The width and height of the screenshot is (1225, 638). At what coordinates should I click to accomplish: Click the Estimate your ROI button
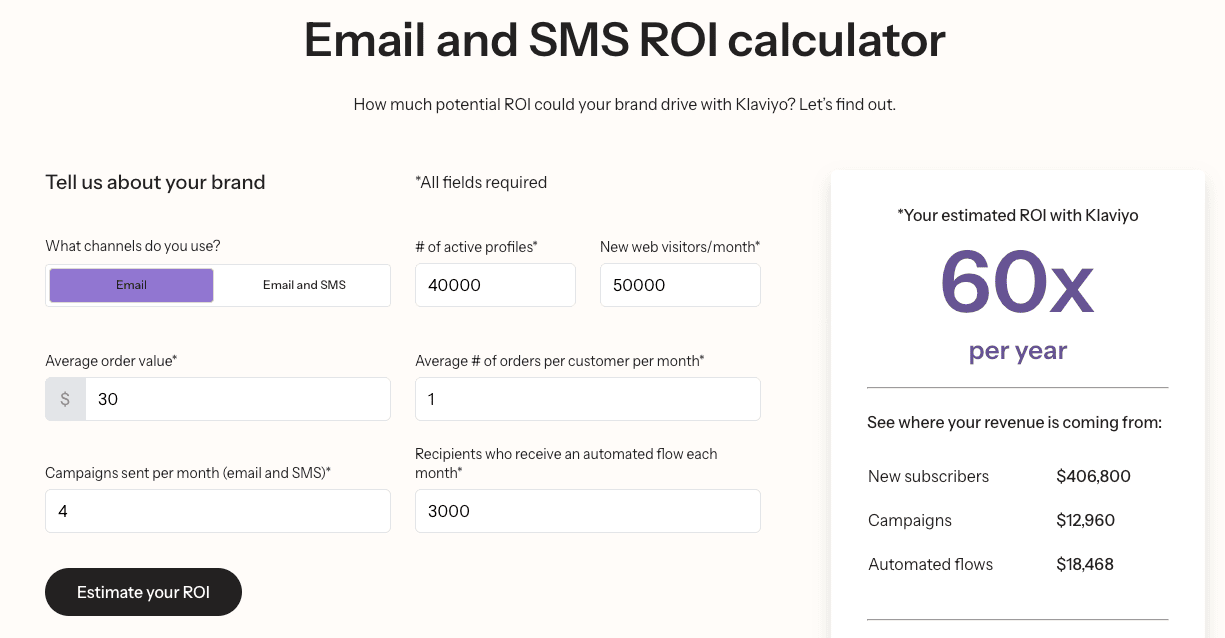pyautogui.click(x=143, y=592)
